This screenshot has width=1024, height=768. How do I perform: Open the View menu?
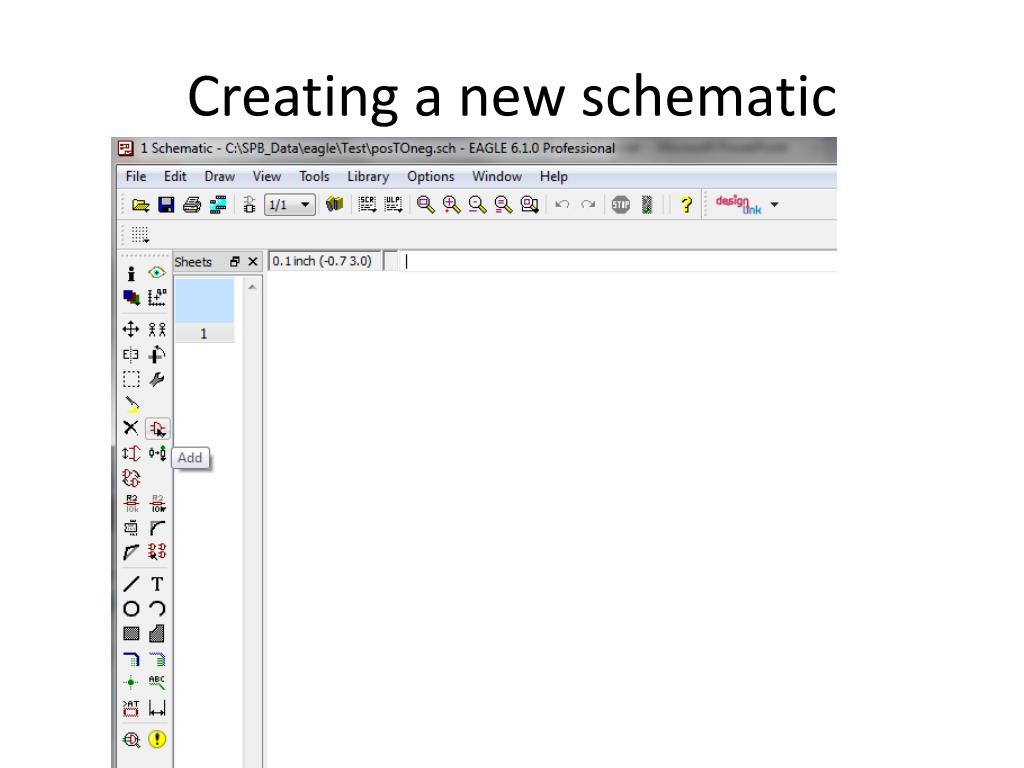(x=266, y=176)
